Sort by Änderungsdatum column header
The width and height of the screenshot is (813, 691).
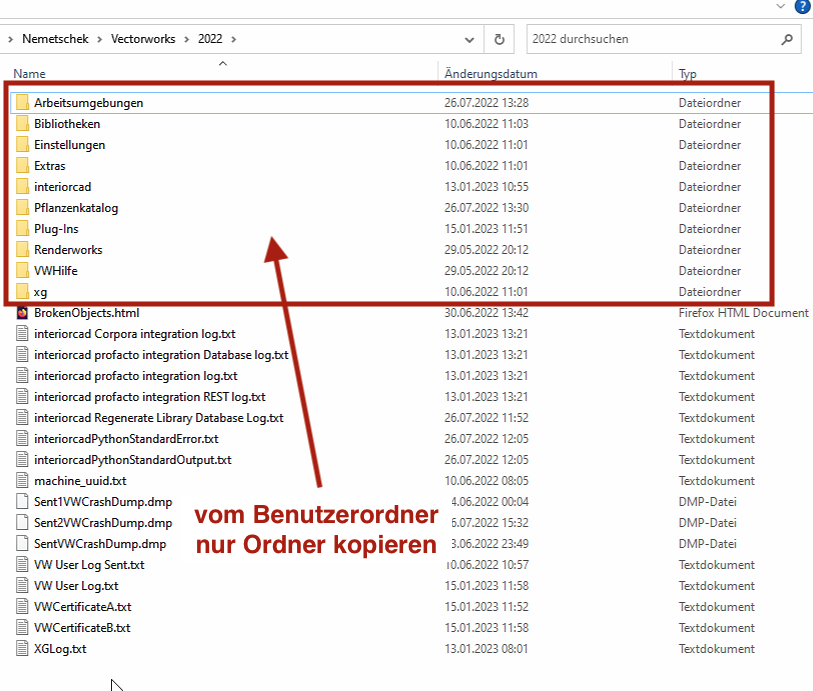point(491,74)
